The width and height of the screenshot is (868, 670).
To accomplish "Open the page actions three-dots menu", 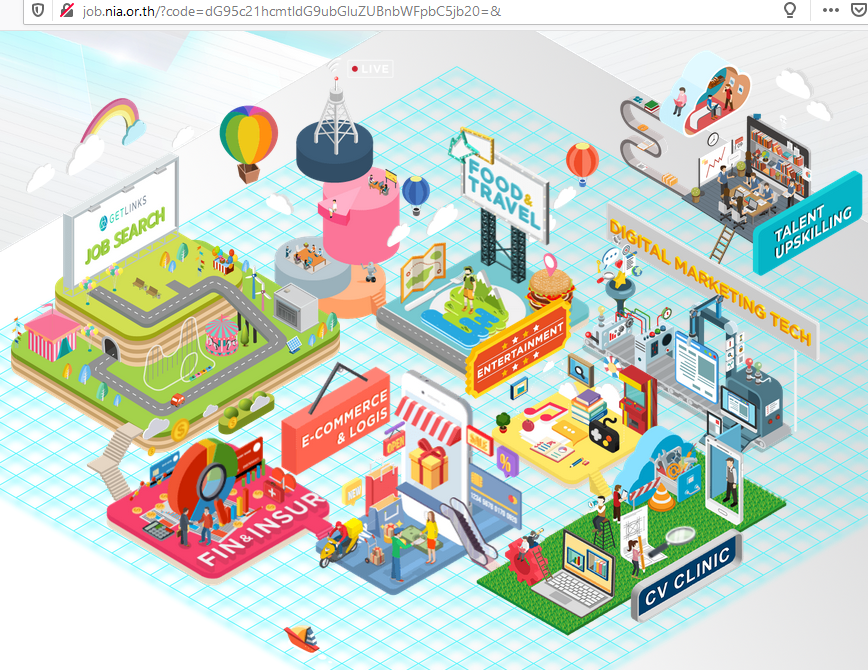I will coord(830,10).
